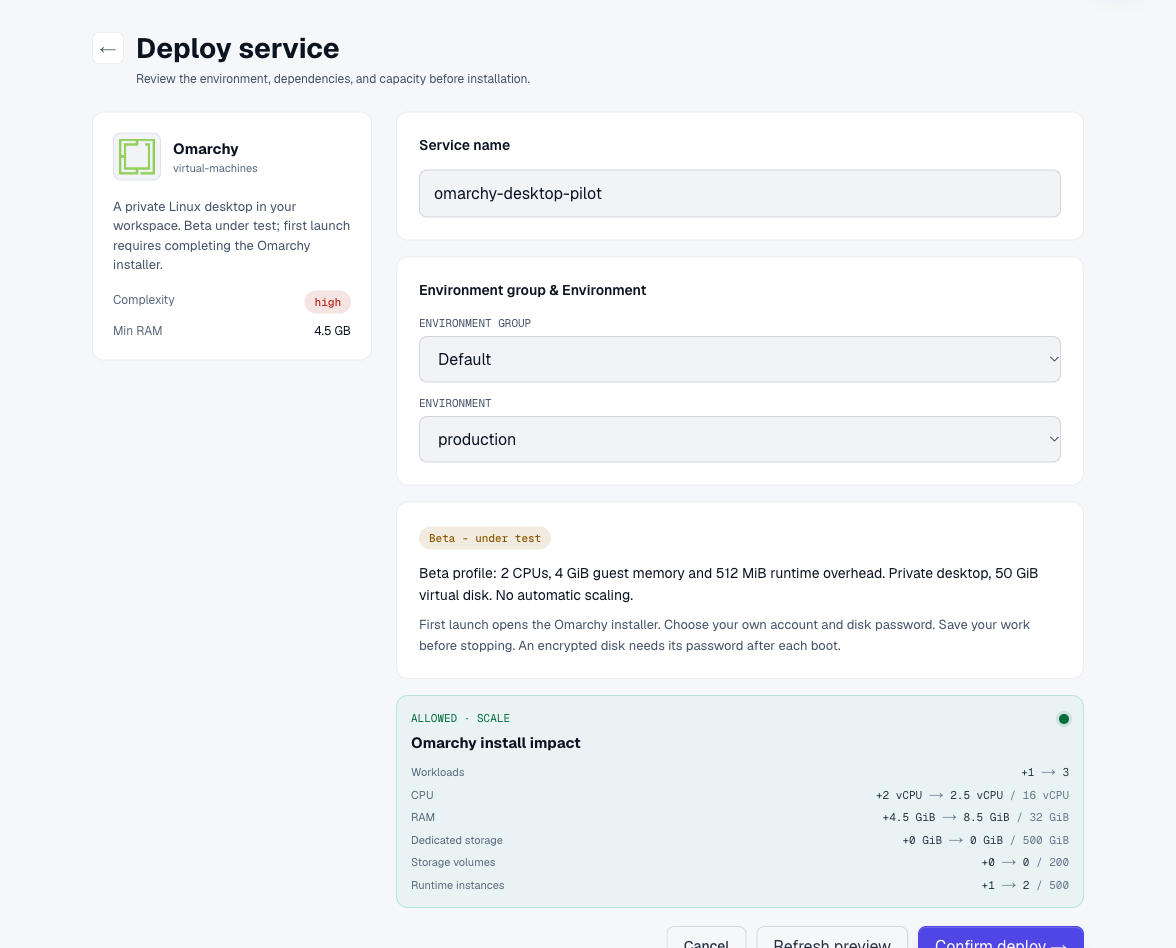Image resolution: width=1176 pixels, height=948 pixels.
Task: Click the First launch installer note text
Action: [724, 635]
